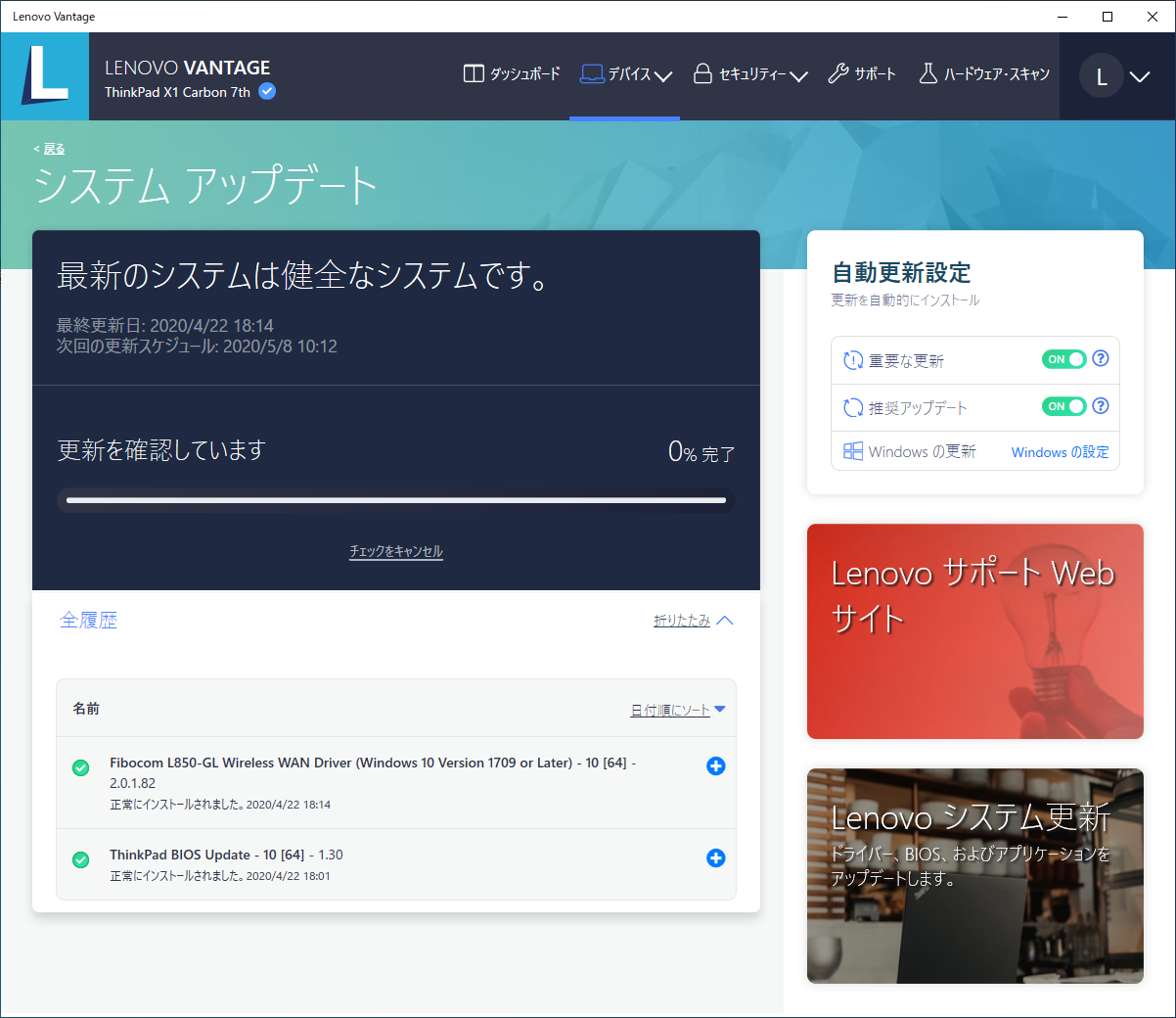Cancel the check via チェックをキャンセル
Image resolution: width=1176 pixels, height=1018 pixels.
(x=396, y=552)
